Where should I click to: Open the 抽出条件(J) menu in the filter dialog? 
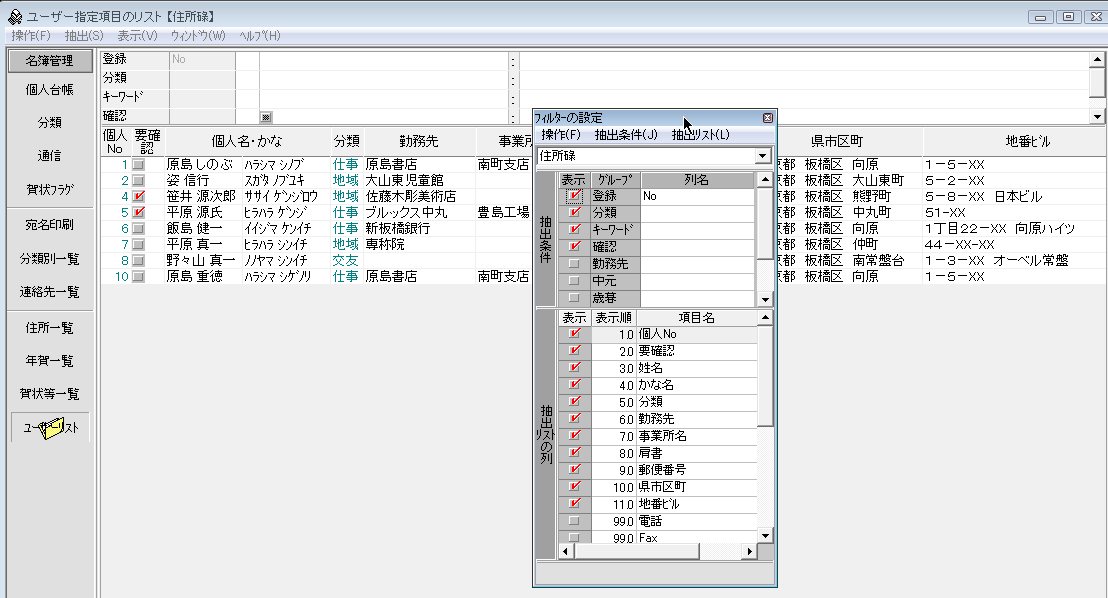click(x=626, y=135)
